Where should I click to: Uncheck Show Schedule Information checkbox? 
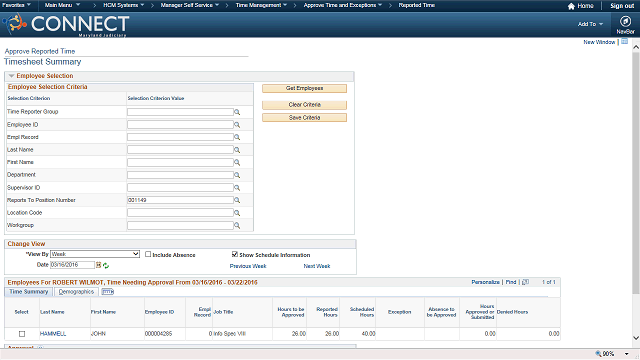coord(235,254)
